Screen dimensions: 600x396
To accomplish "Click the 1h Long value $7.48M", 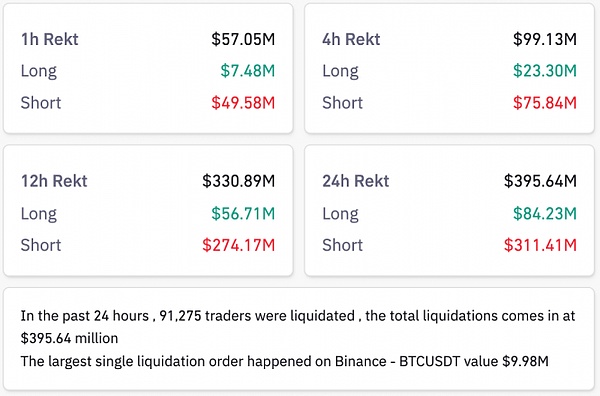I will [x=248, y=71].
